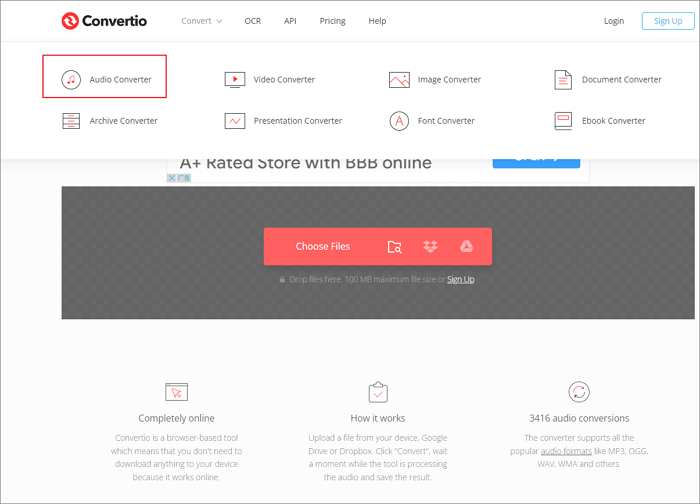Open the Image Converter picture icon
The width and height of the screenshot is (700, 504).
click(399, 80)
